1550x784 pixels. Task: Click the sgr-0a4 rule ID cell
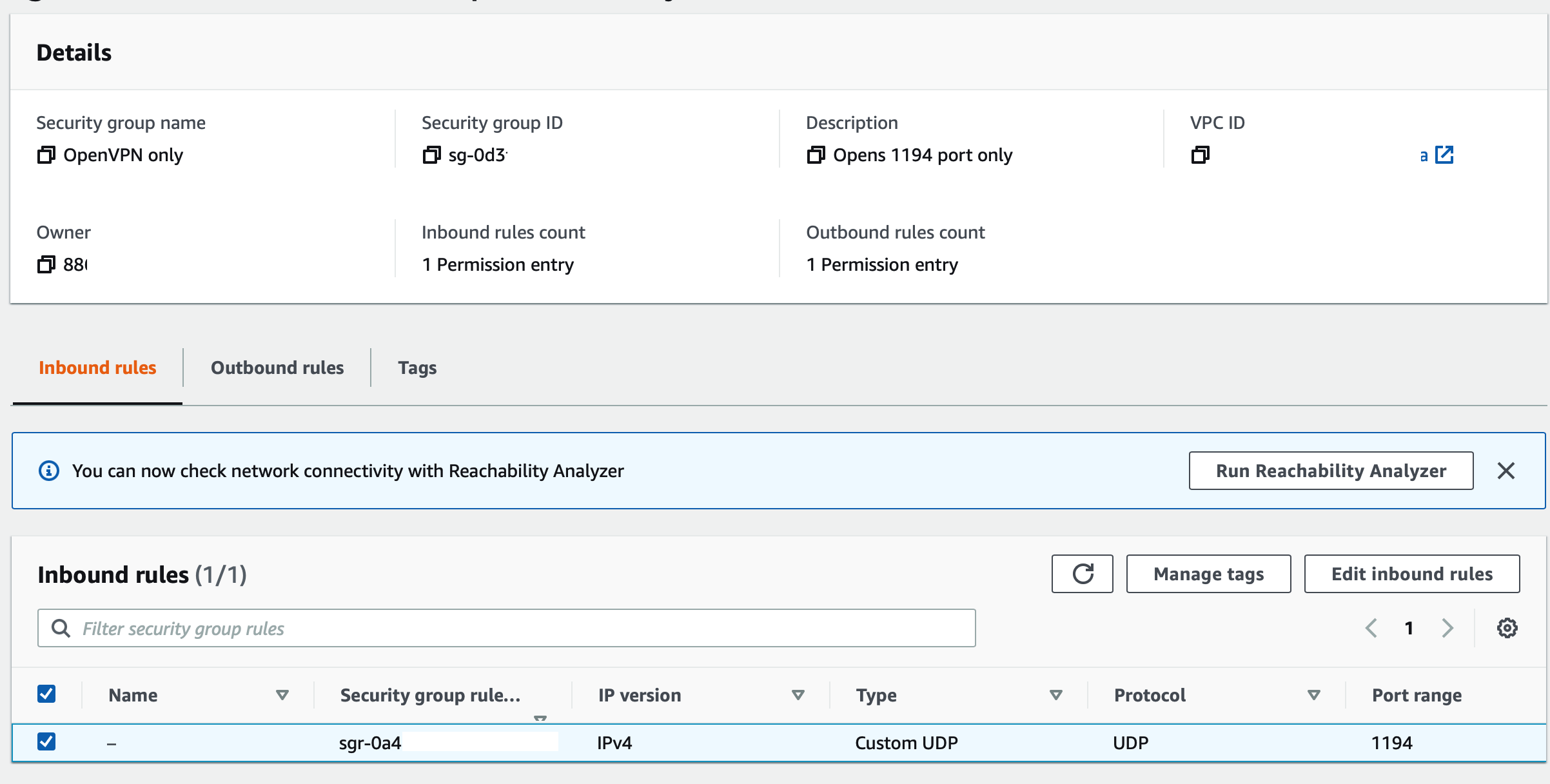click(x=370, y=743)
